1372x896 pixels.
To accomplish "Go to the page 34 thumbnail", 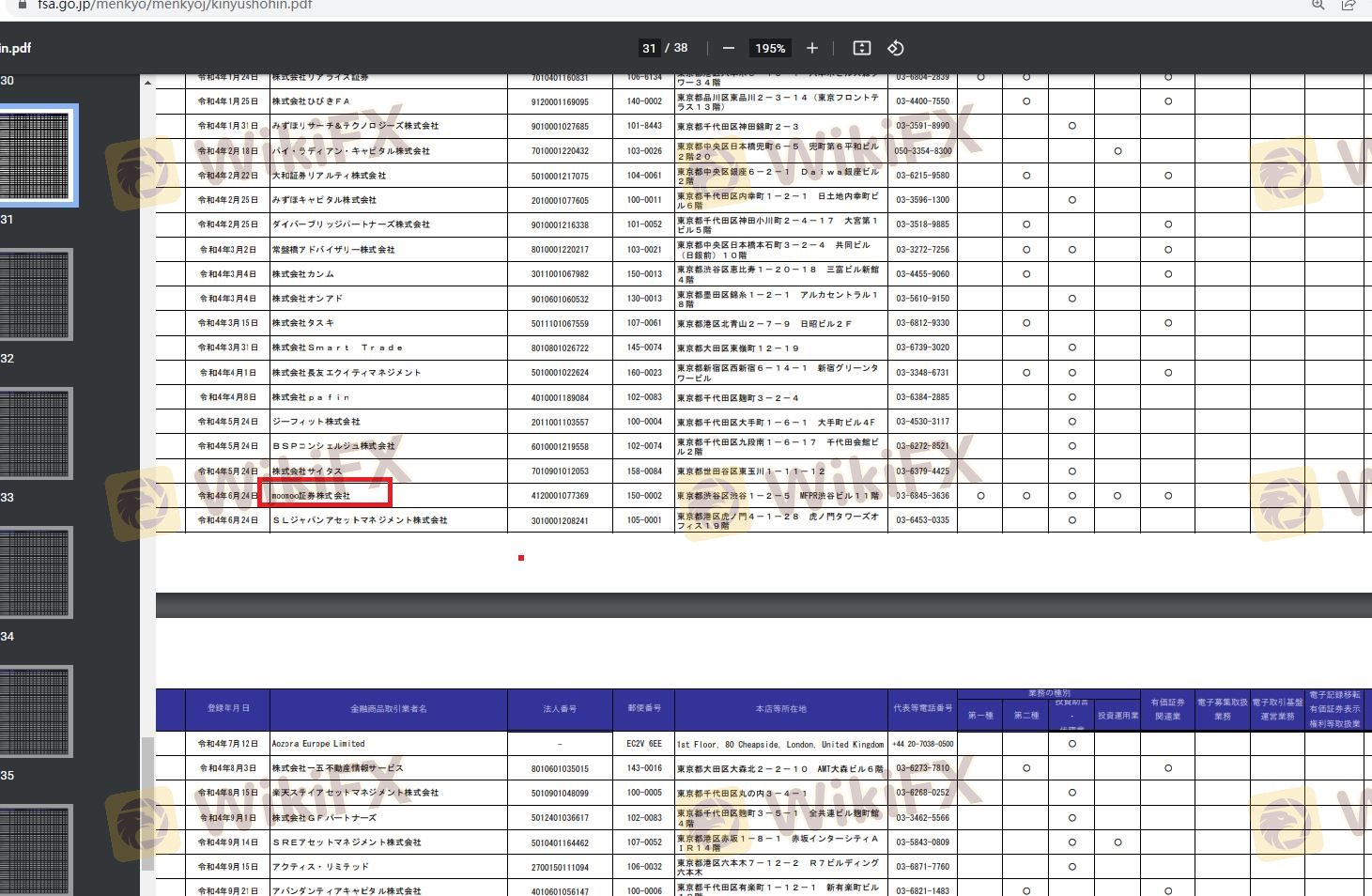I will pyautogui.click(x=36, y=573).
